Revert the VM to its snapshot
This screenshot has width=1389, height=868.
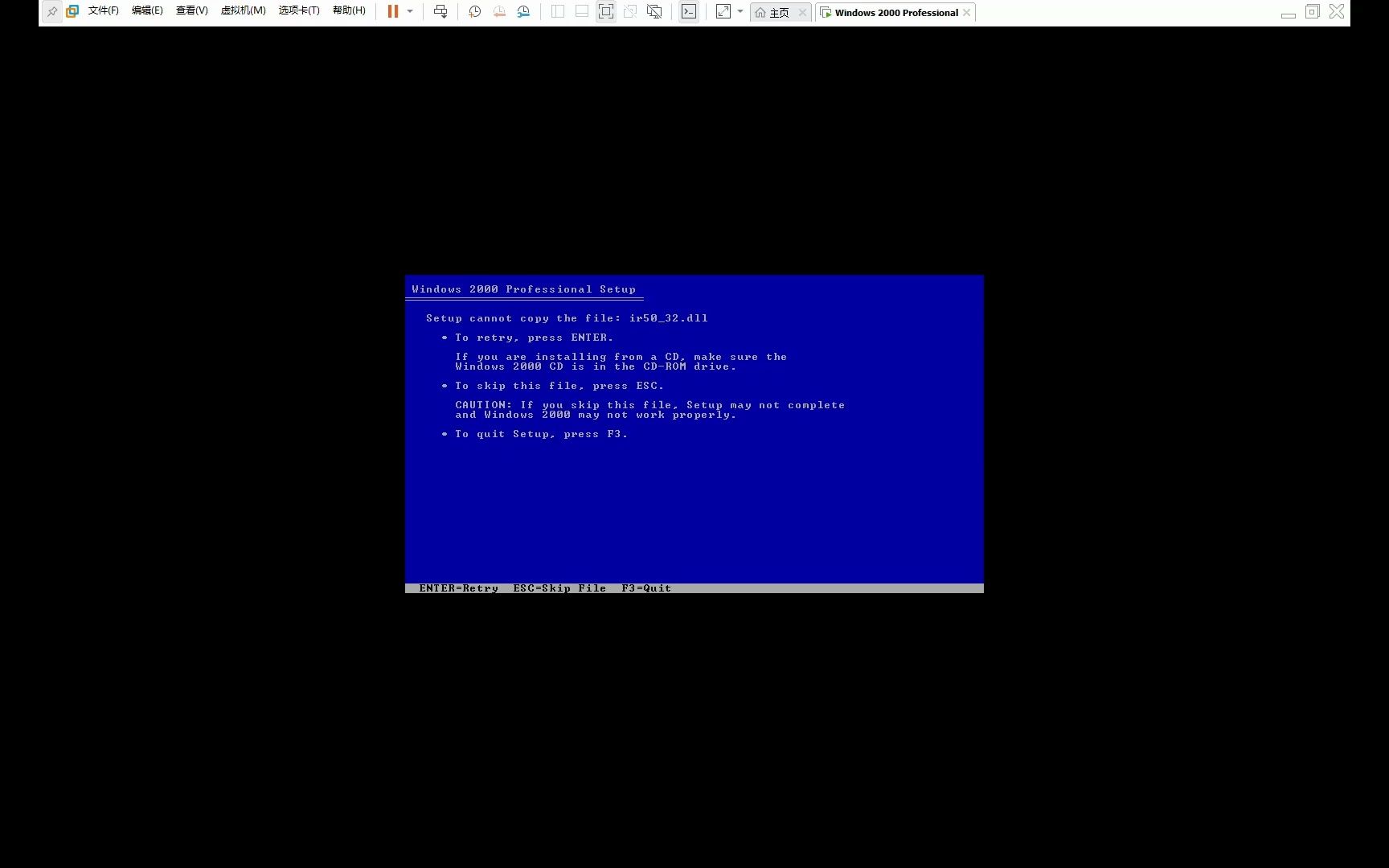tap(498, 11)
